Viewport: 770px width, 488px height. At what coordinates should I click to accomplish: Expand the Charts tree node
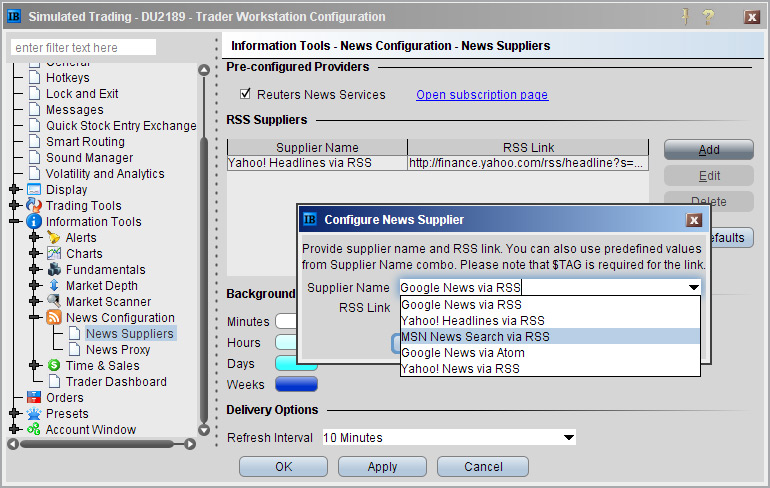34,253
